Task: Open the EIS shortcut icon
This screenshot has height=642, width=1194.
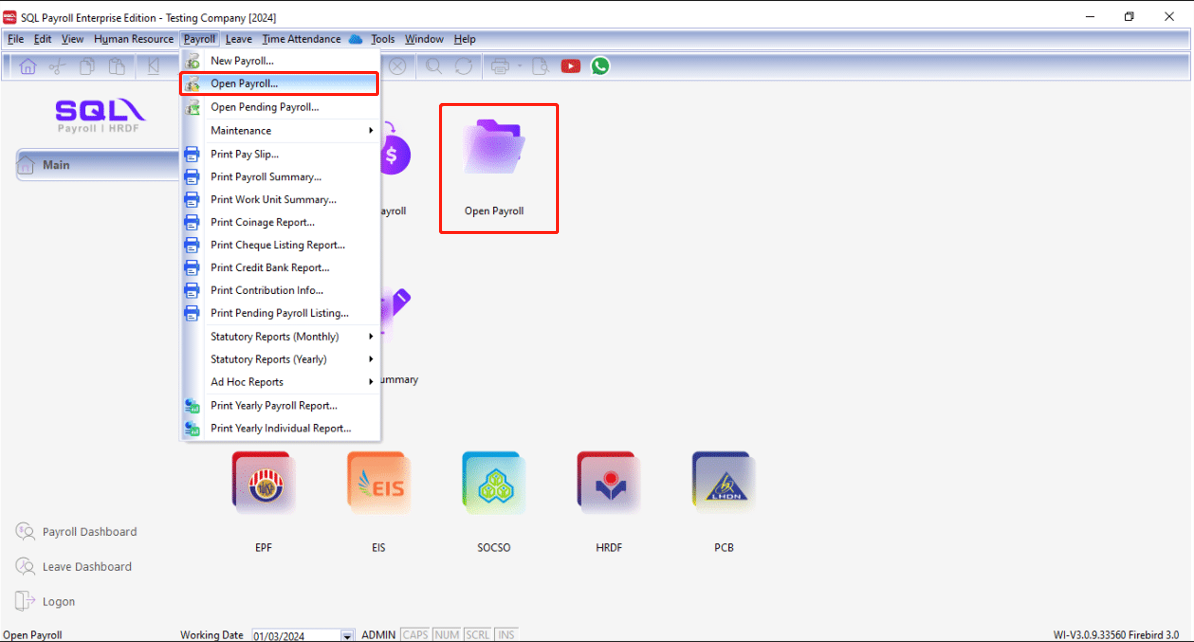Action: tap(378, 484)
